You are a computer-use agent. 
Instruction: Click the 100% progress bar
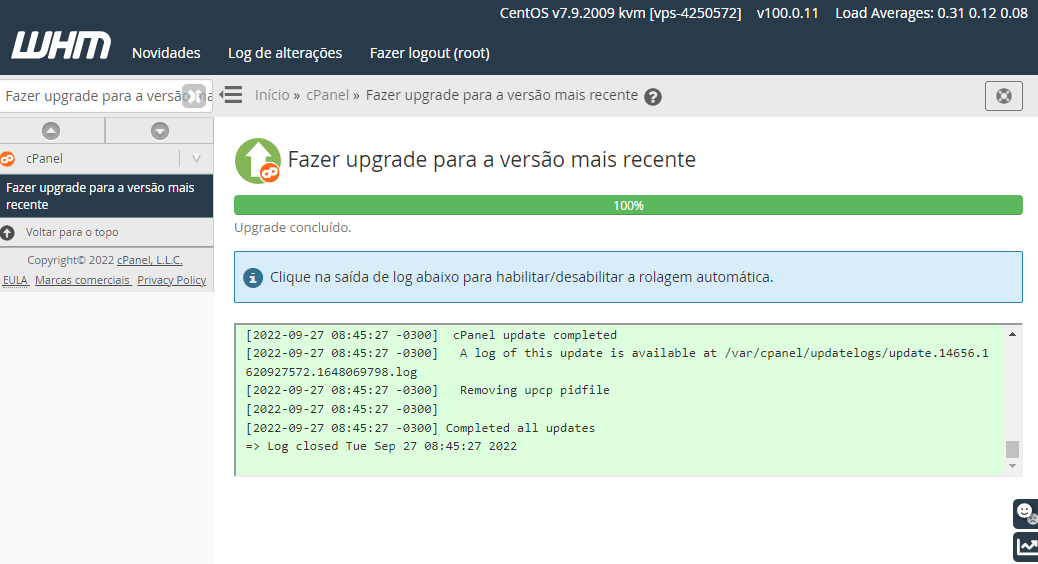pyautogui.click(x=628, y=205)
